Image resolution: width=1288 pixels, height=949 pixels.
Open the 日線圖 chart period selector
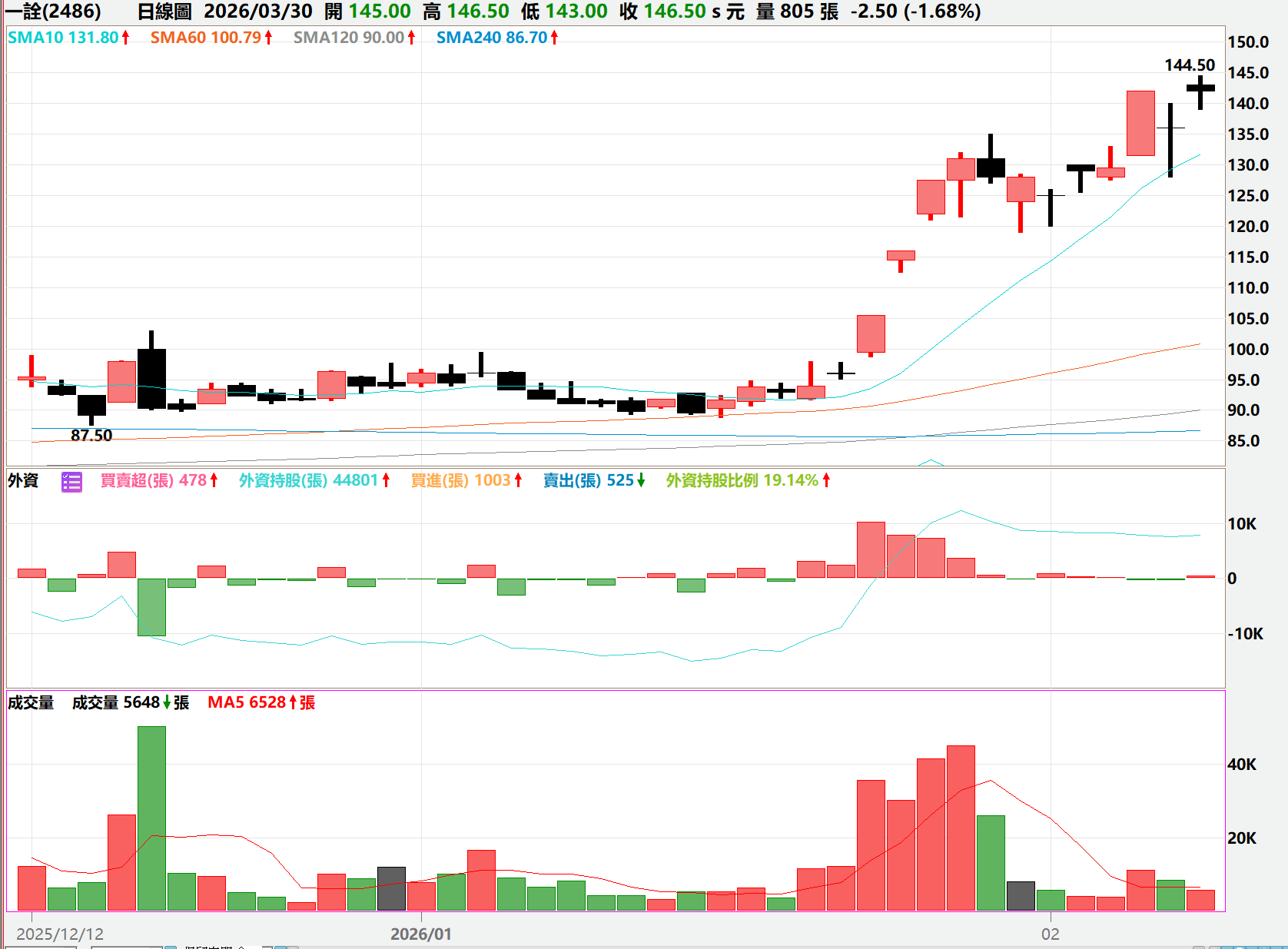(x=164, y=12)
